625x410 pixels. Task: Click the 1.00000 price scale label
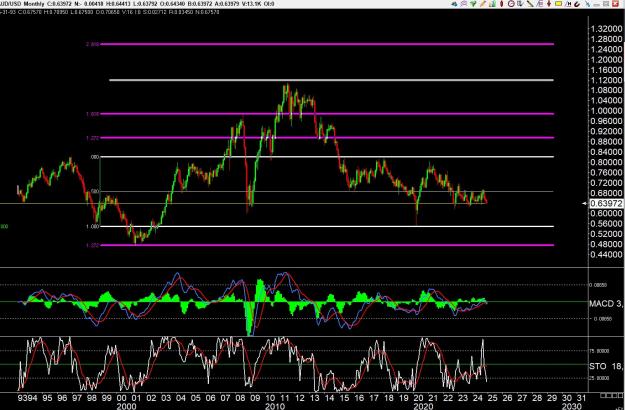[x=607, y=111]
